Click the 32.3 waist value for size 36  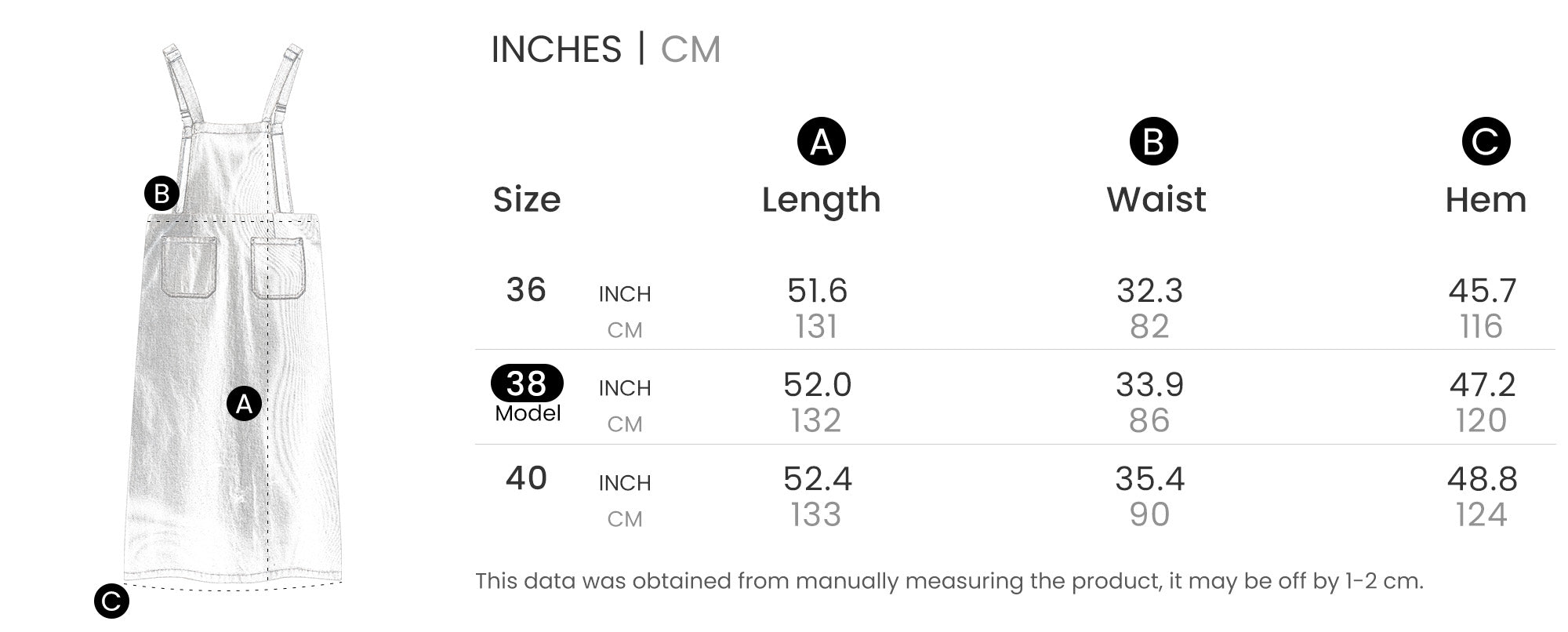pyautogui.click(x=1149, y=291)
